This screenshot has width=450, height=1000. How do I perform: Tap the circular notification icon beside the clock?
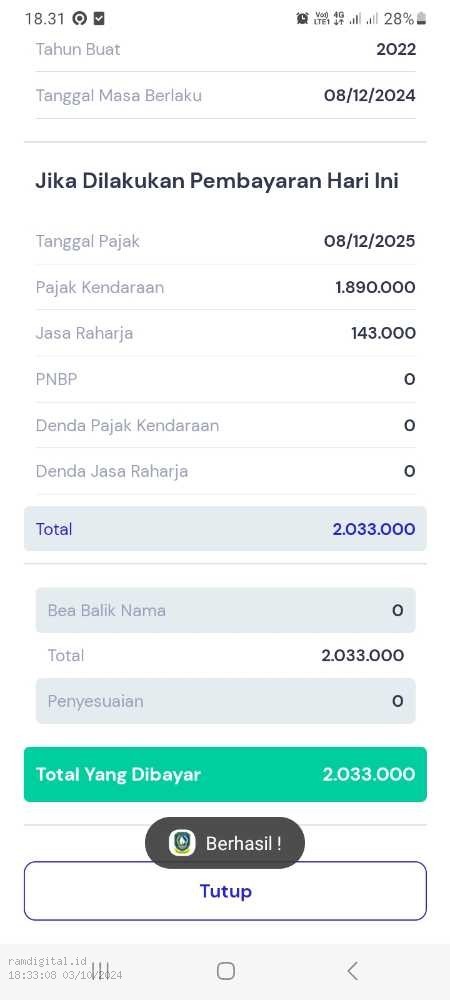pos(80,18)
